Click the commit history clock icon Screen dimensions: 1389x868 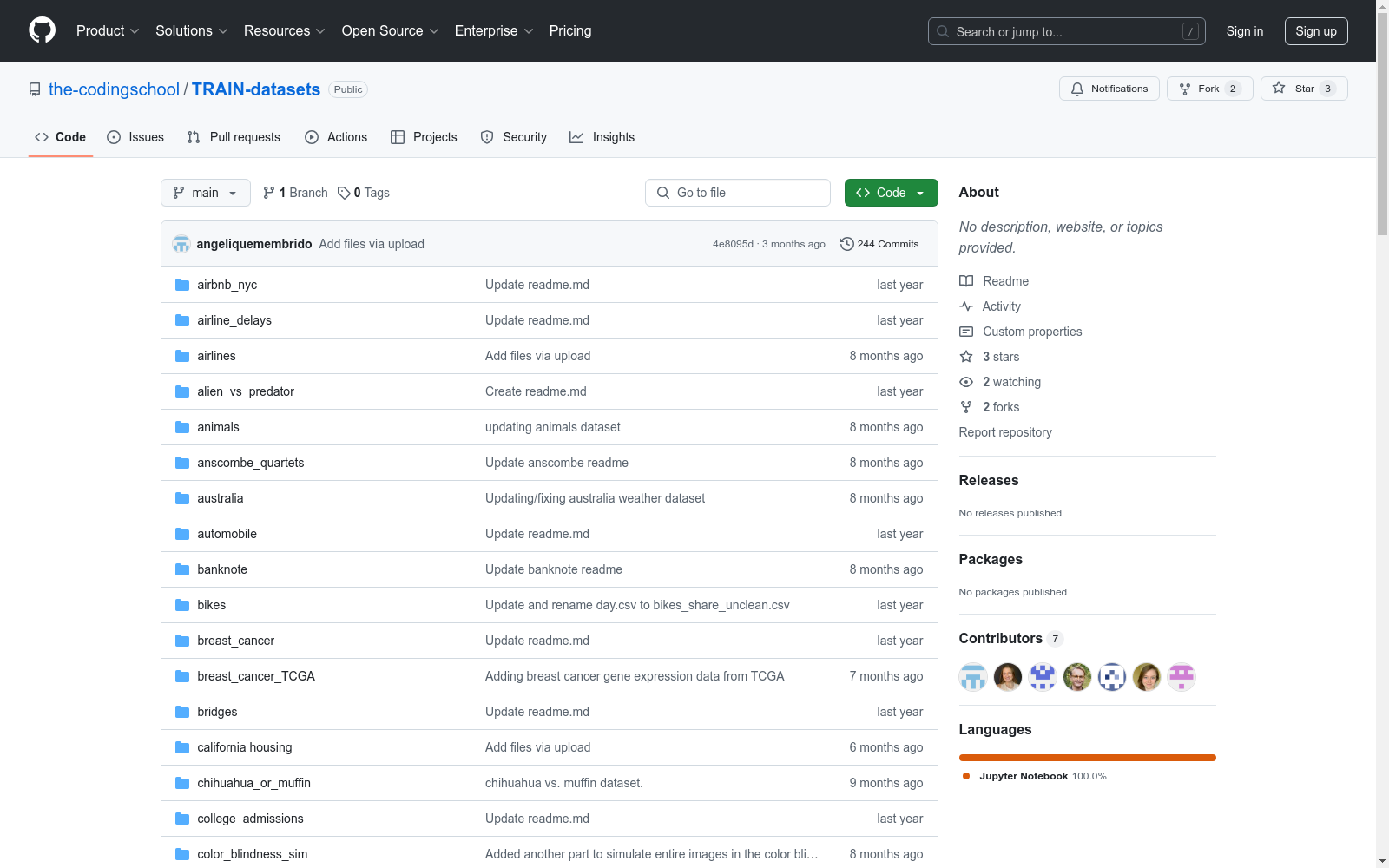click(x=847, y=244)
